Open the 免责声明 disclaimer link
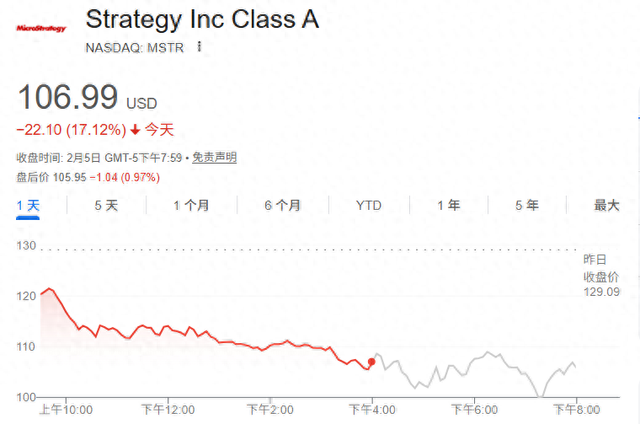Screen dimensions: 640x424 click(x=214, y=158)
